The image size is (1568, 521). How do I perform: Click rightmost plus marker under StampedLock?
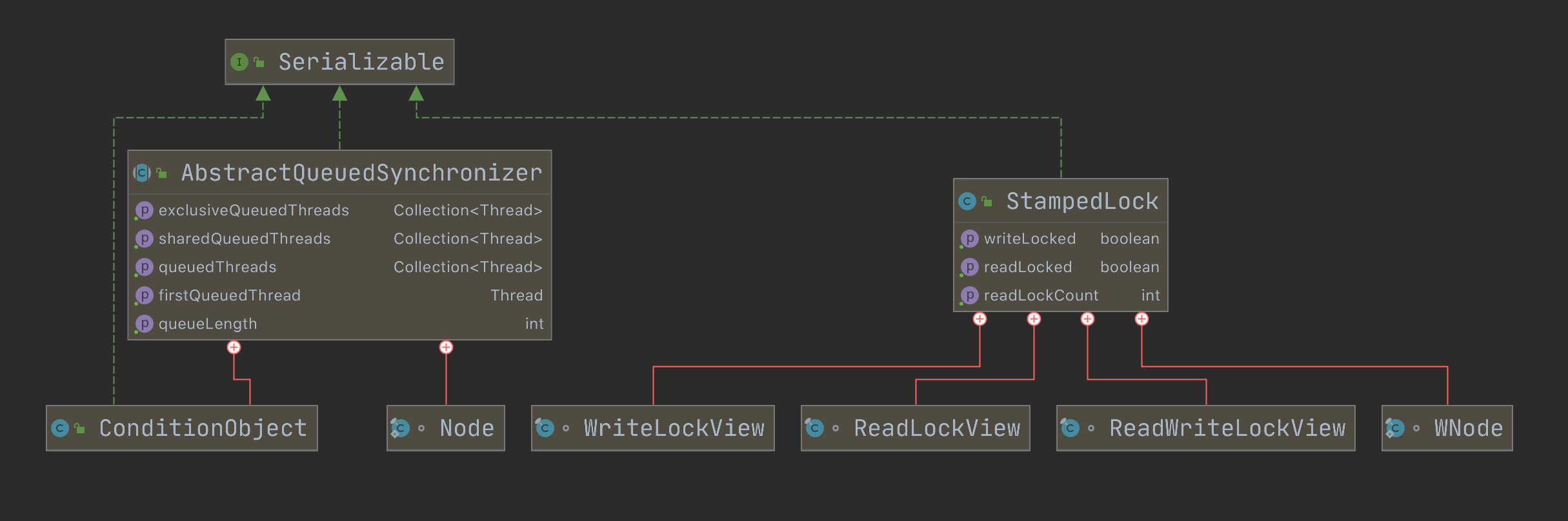[x=1141, y=319]
